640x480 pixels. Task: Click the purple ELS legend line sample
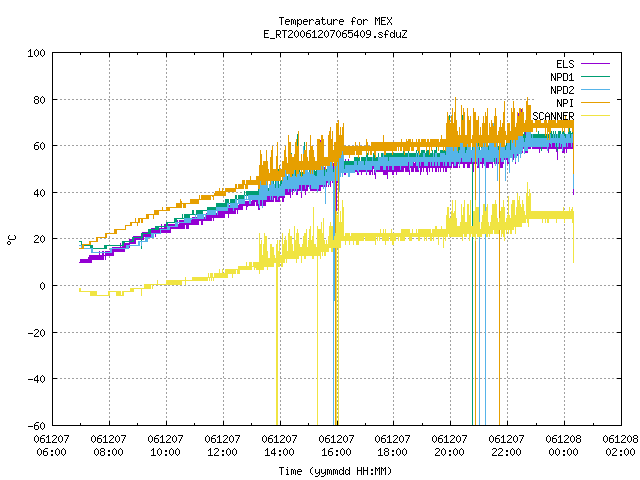595,64
